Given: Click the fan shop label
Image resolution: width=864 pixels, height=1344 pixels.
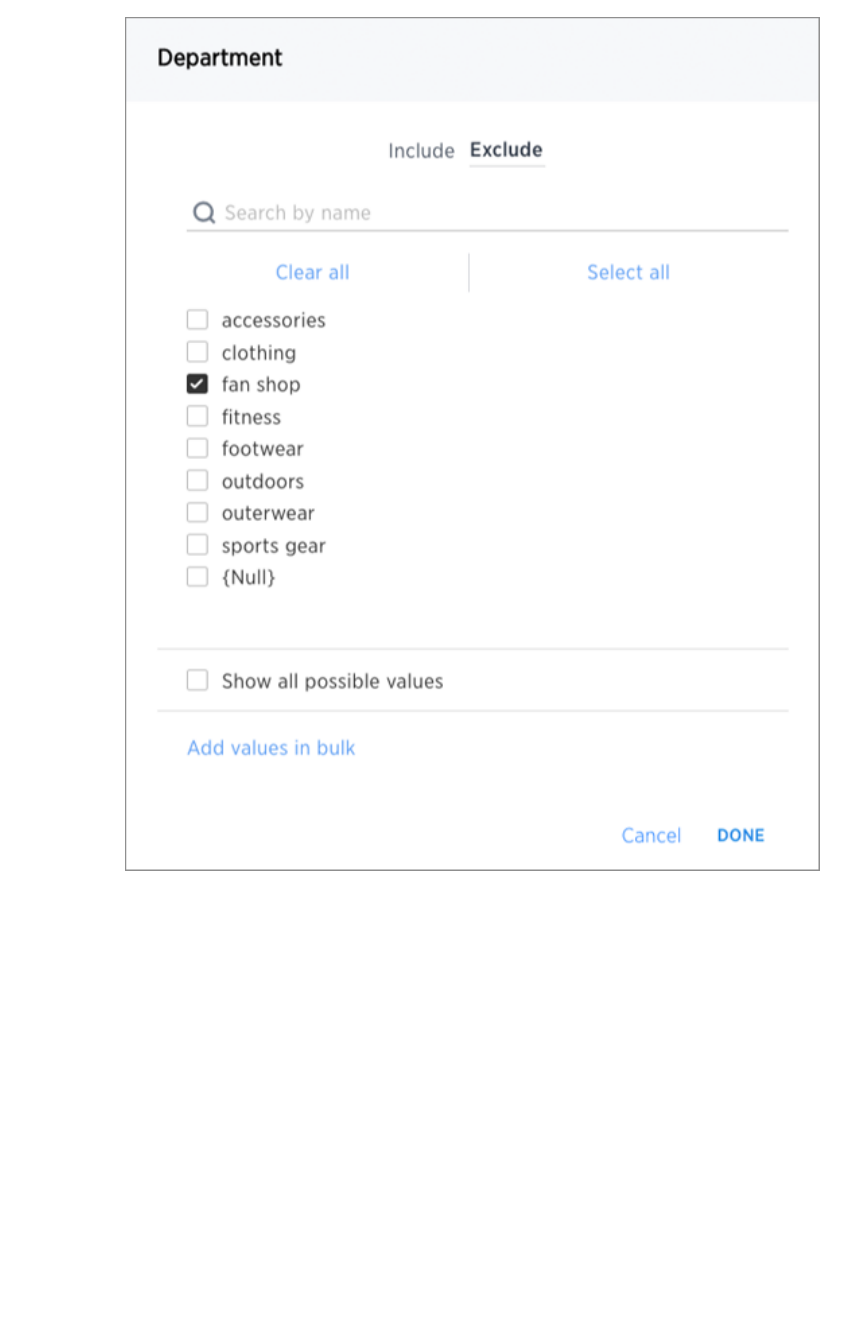Looking at the screenshot, I should click(x=261, y=385).
